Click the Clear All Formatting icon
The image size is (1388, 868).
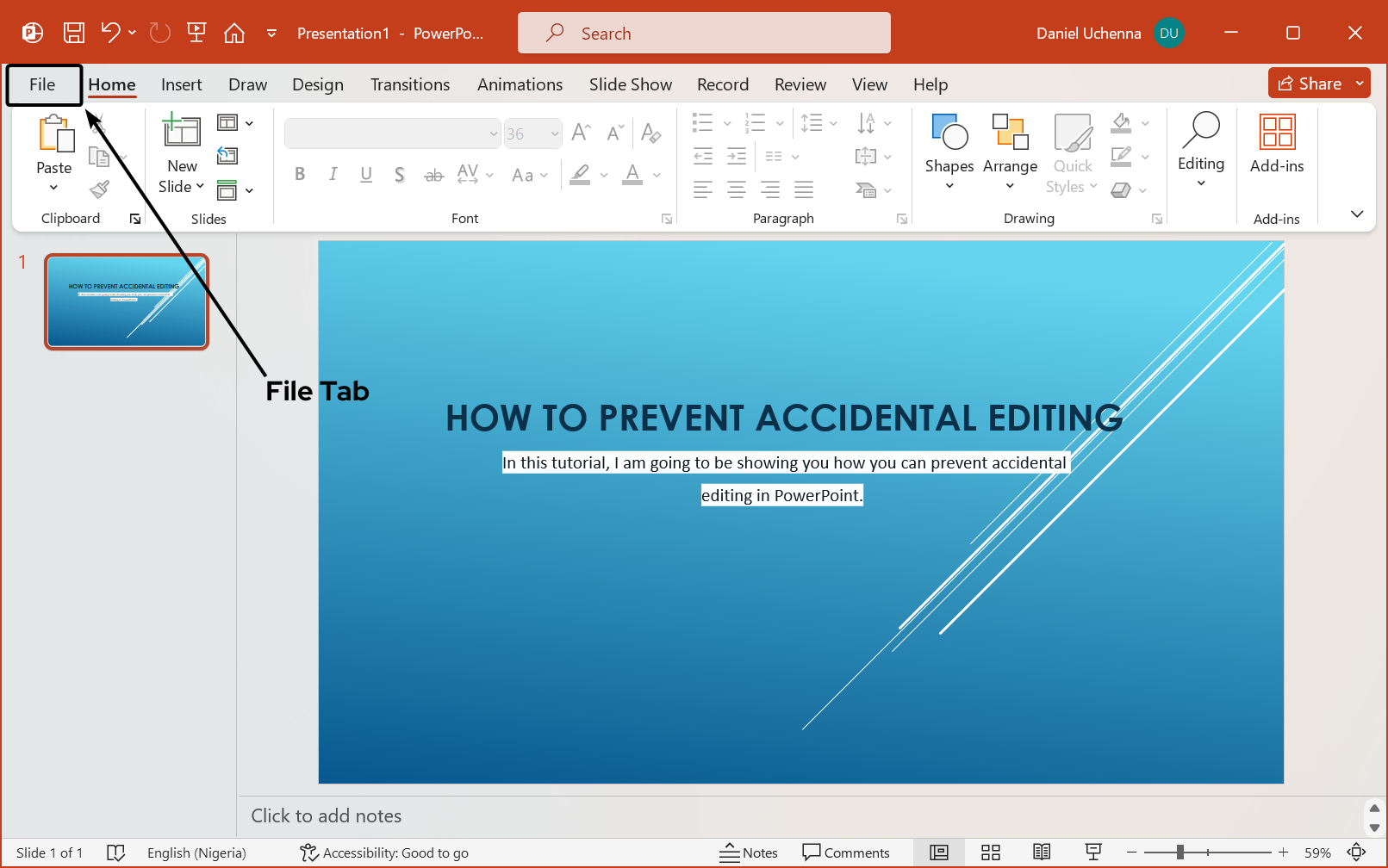650,133
